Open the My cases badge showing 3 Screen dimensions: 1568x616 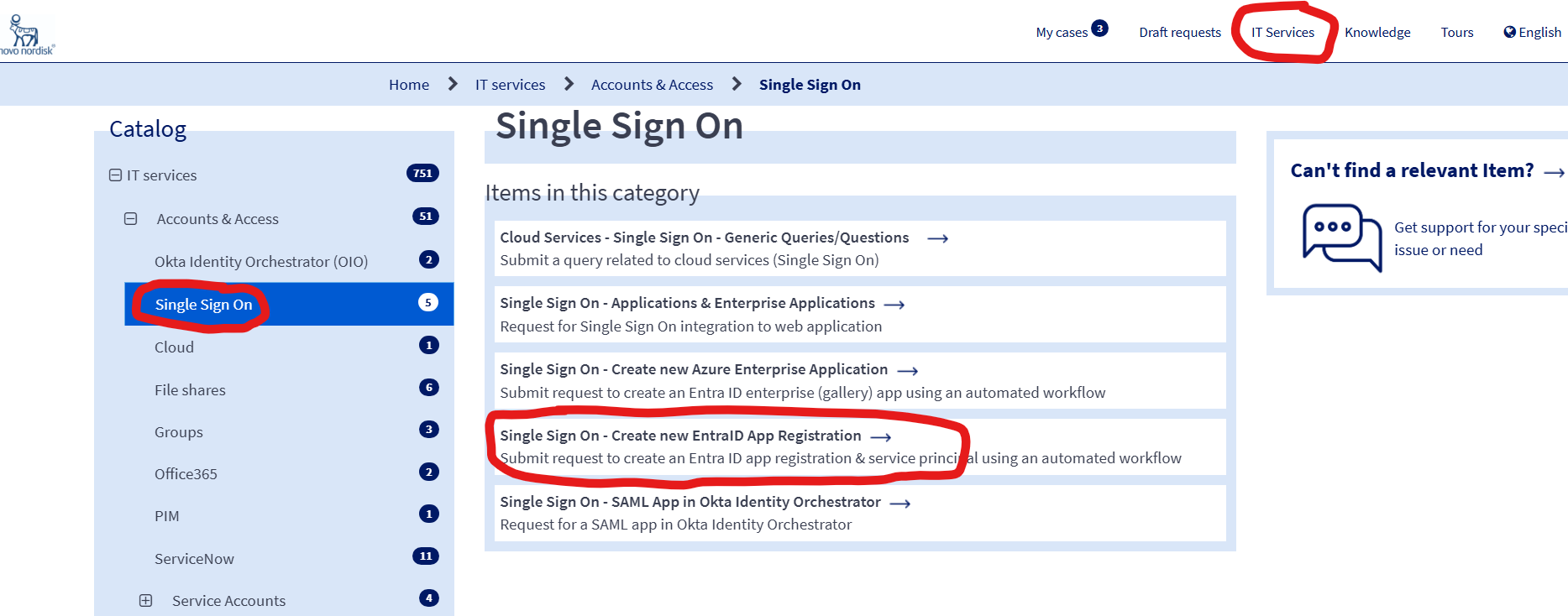tap(1099, 29)
